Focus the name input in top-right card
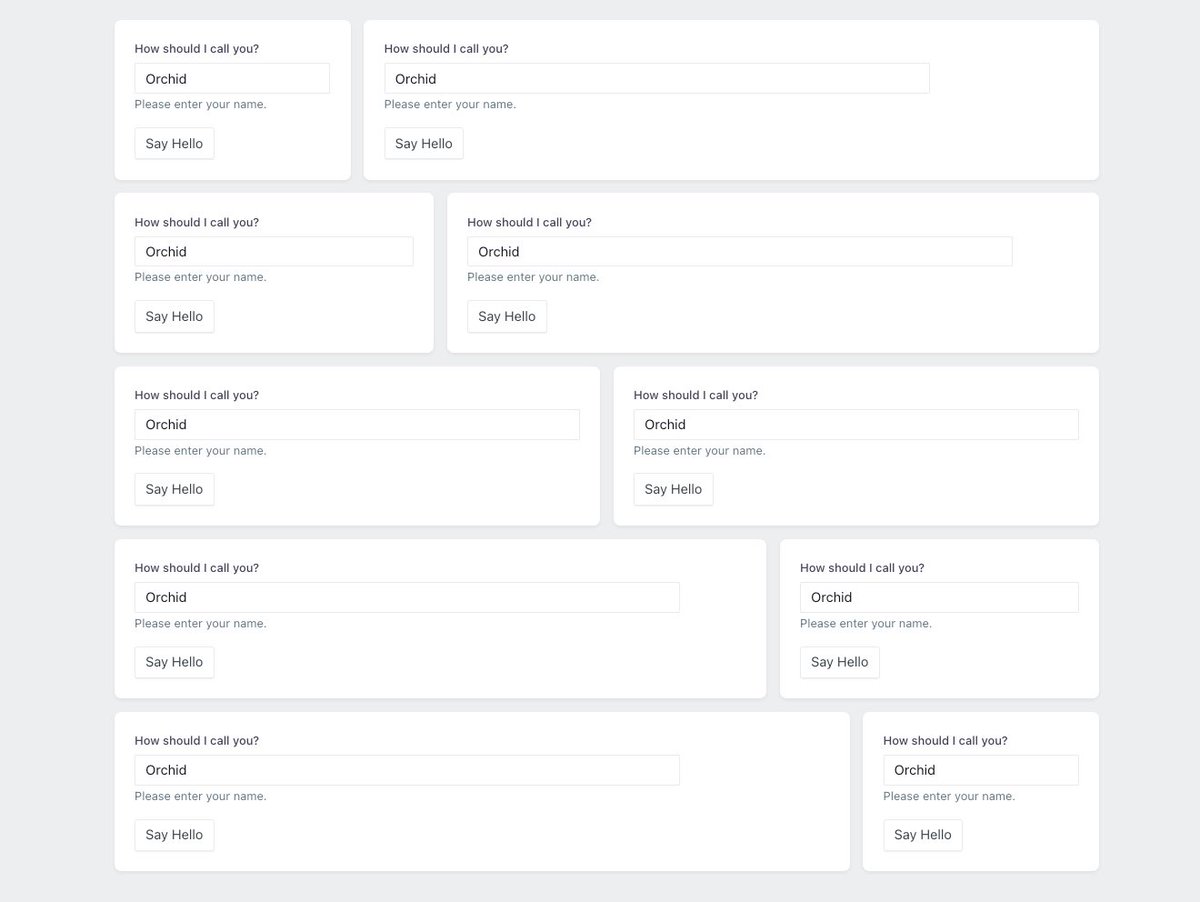1200x902 pixels. (657, 78)
